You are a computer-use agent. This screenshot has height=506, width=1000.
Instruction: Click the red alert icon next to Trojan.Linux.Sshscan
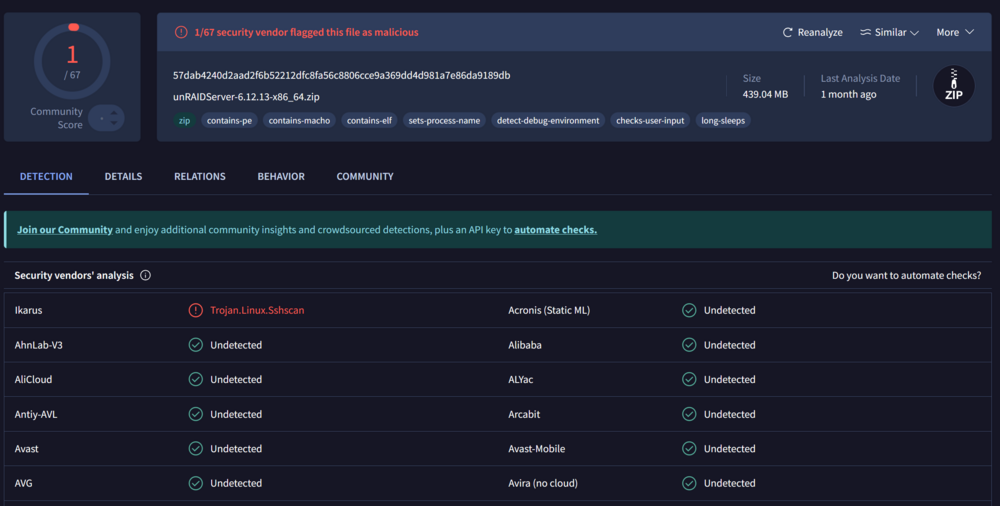pos(195,310)
